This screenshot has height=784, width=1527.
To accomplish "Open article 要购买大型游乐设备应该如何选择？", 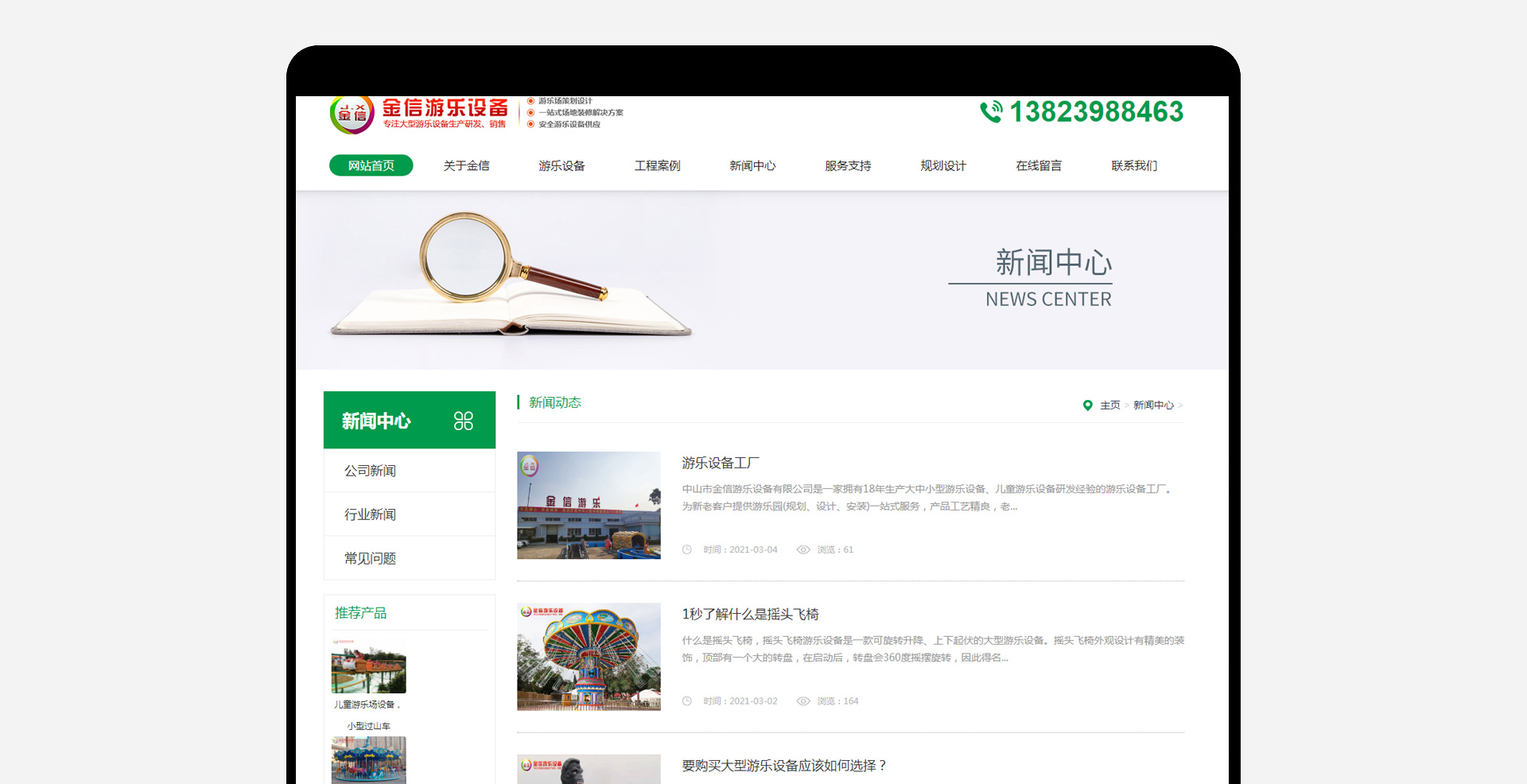I will (784, 765).
